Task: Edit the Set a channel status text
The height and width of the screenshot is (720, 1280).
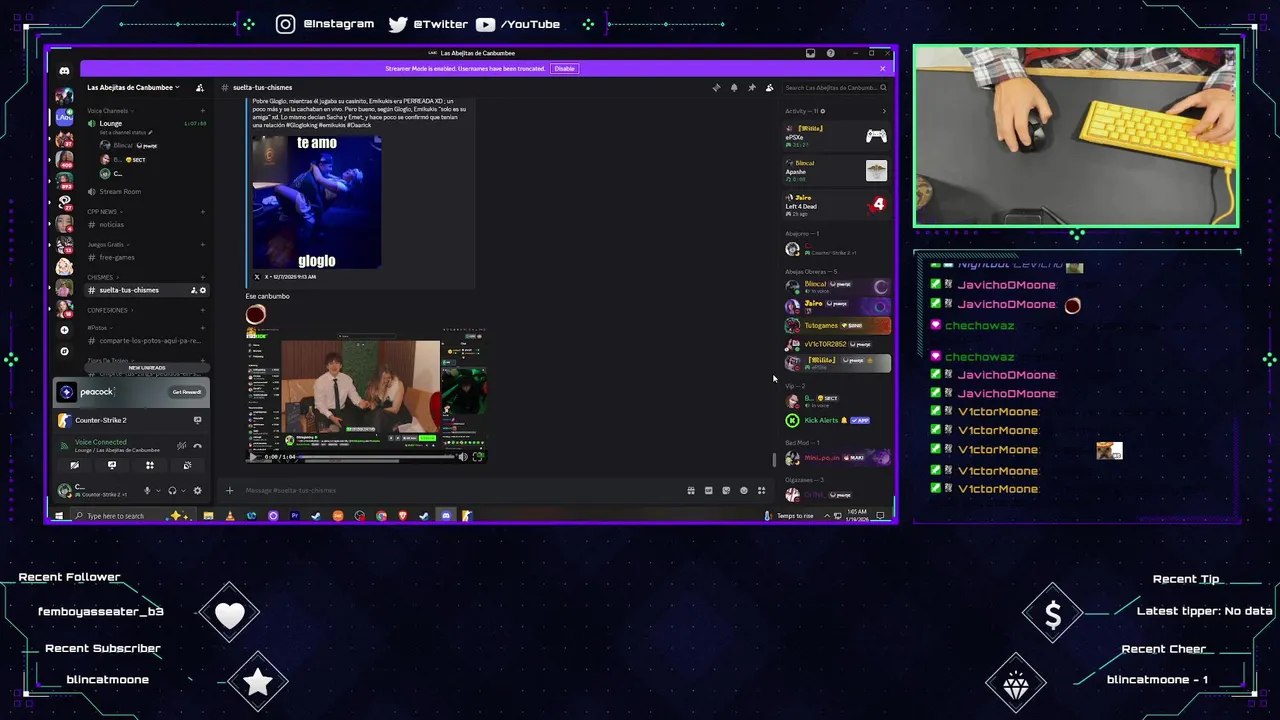Action: [125, 132]
